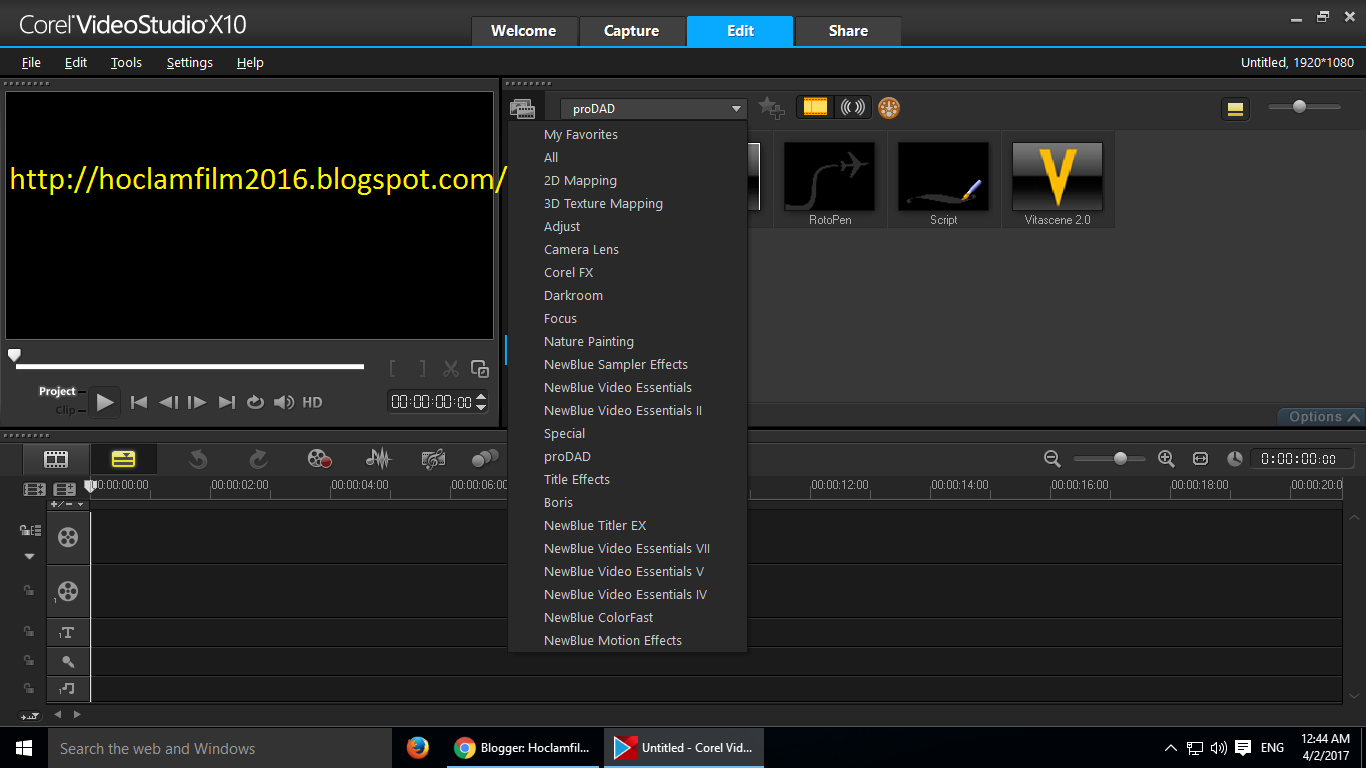Toggle repeat playback loop

click(x=255, y=402)
